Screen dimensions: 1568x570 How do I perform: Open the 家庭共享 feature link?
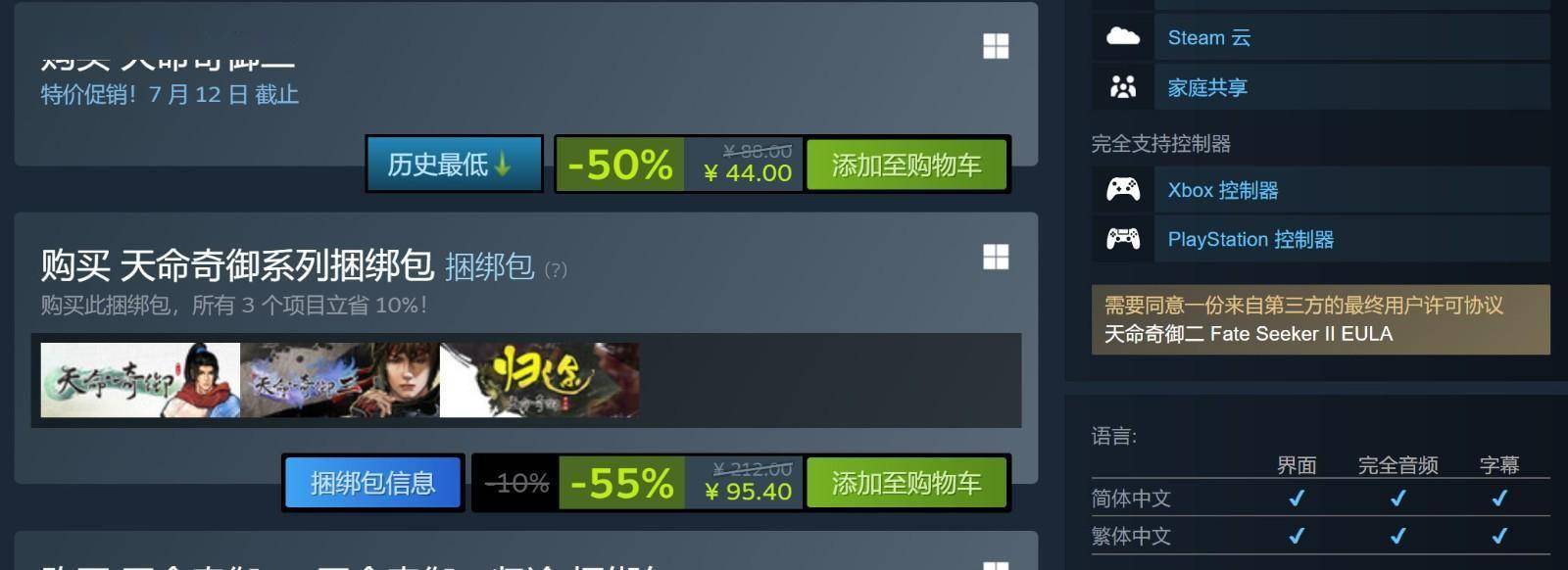click(x=1207, y=87)
